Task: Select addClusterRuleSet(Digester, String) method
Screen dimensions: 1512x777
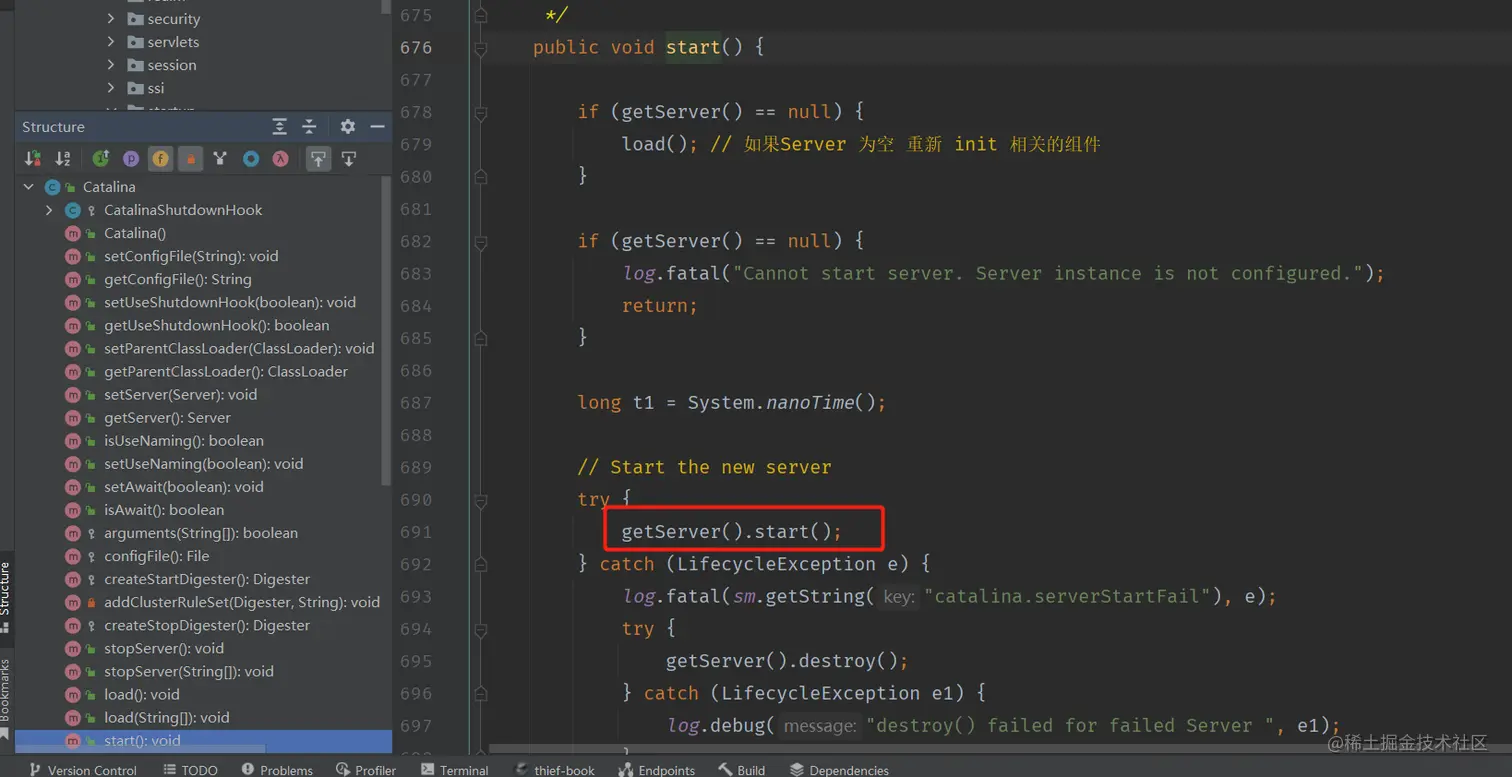Action: point(242,601)
